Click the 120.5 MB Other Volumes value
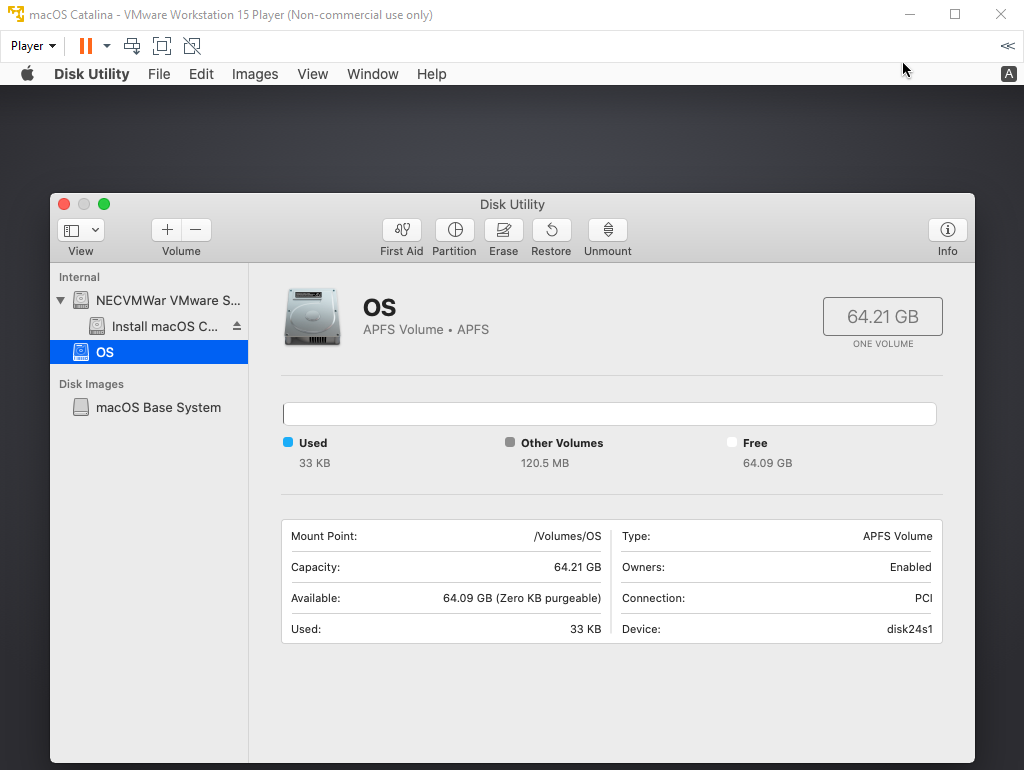The width and height of the screenshot is (1024, 770). [545, 463]
